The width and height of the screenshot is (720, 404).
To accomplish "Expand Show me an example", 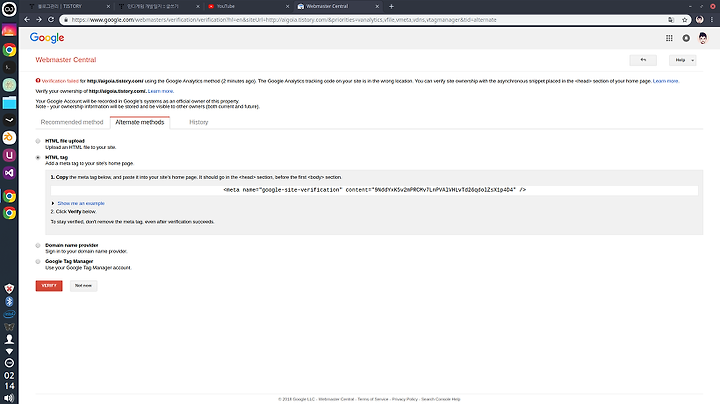I will 81,203.
